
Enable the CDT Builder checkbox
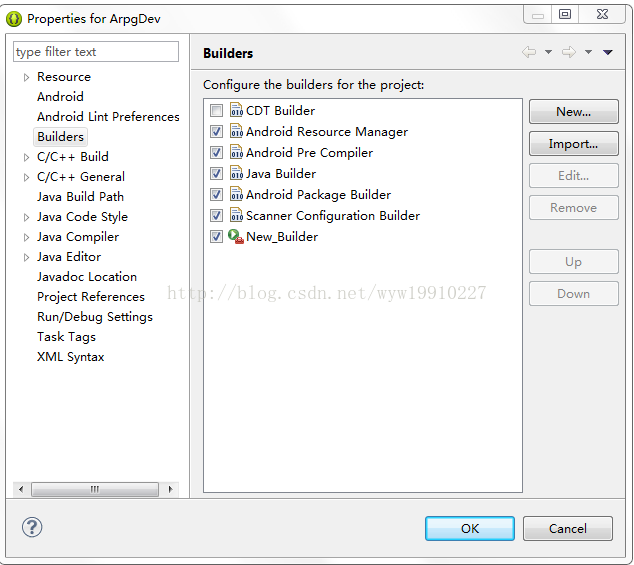[x=216, y=110]
